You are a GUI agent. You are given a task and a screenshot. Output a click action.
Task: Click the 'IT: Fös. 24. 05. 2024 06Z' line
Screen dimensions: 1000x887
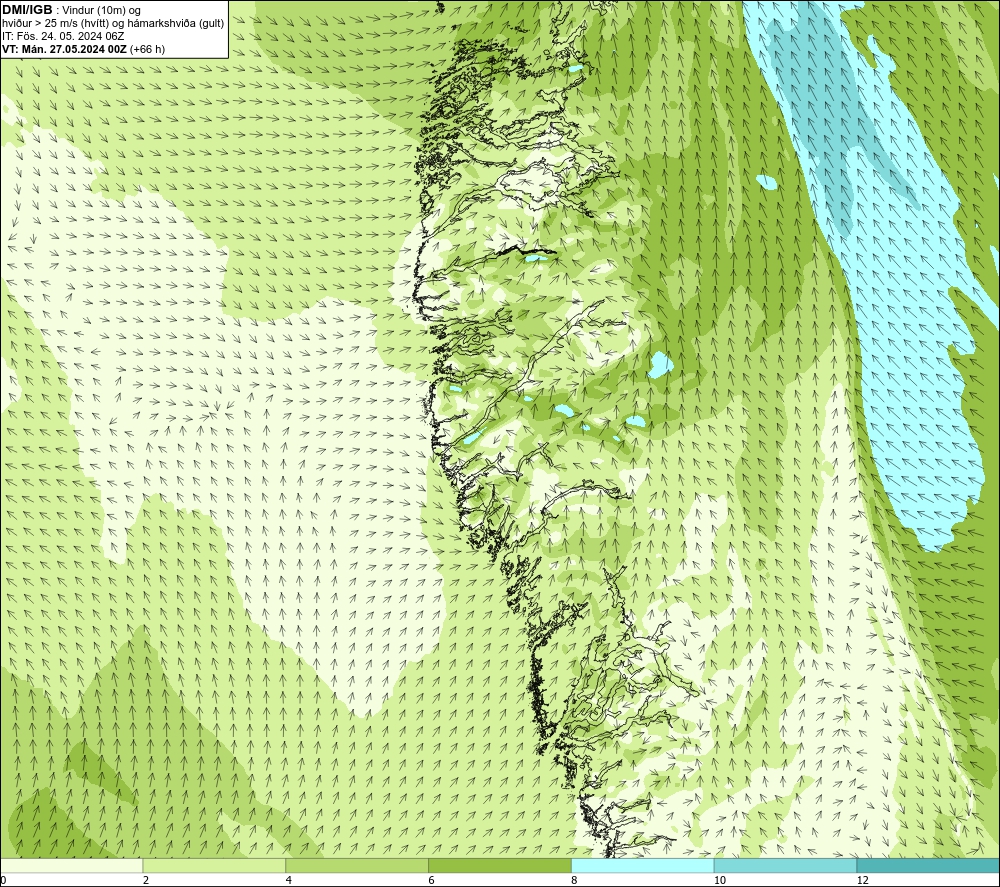[x=62, y=36]
